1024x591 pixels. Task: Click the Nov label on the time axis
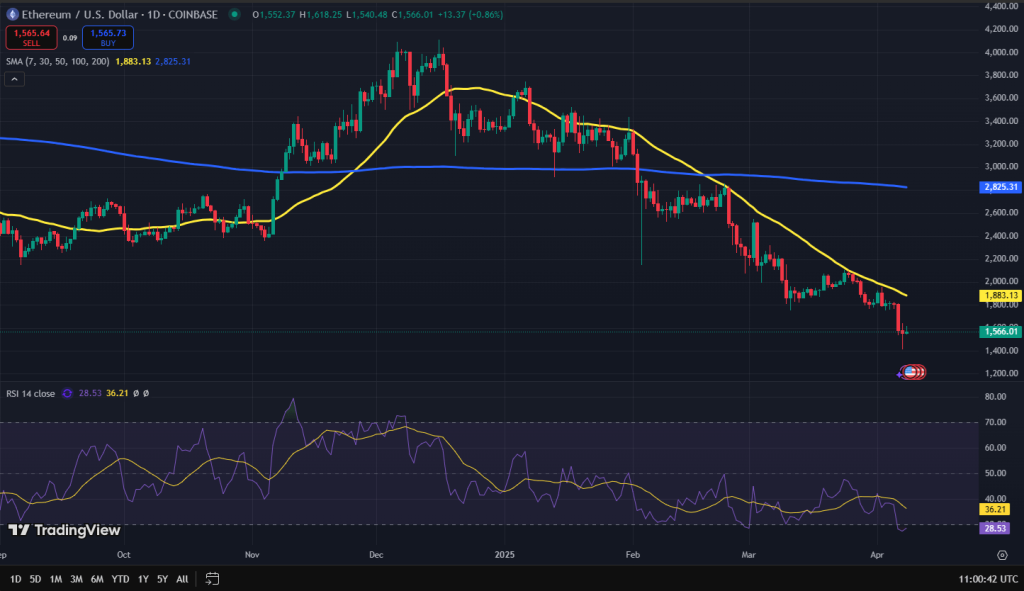tap(252, 555)
